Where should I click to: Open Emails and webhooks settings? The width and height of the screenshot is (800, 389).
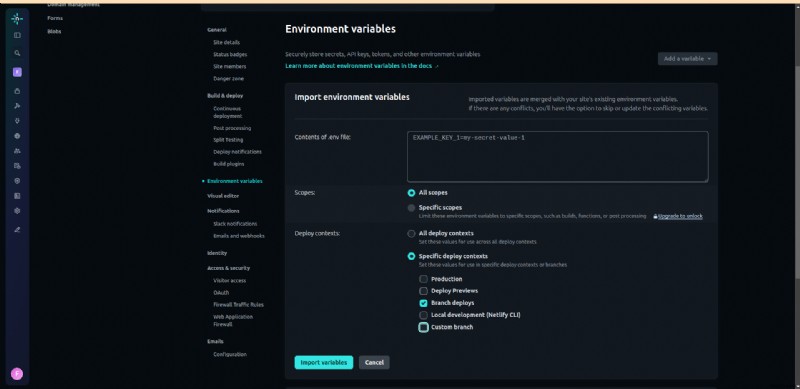[x=239, y=236]
